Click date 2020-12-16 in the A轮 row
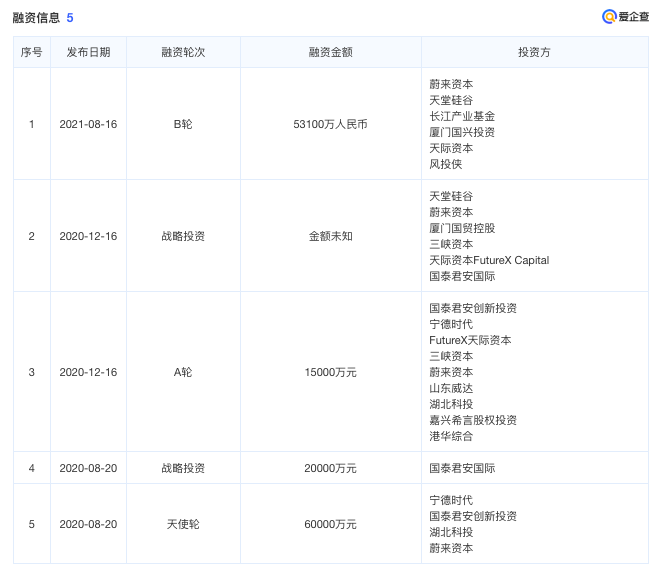The height and width of the screenshot is (568, 662). pyautogui.click(x=88, y=372)
